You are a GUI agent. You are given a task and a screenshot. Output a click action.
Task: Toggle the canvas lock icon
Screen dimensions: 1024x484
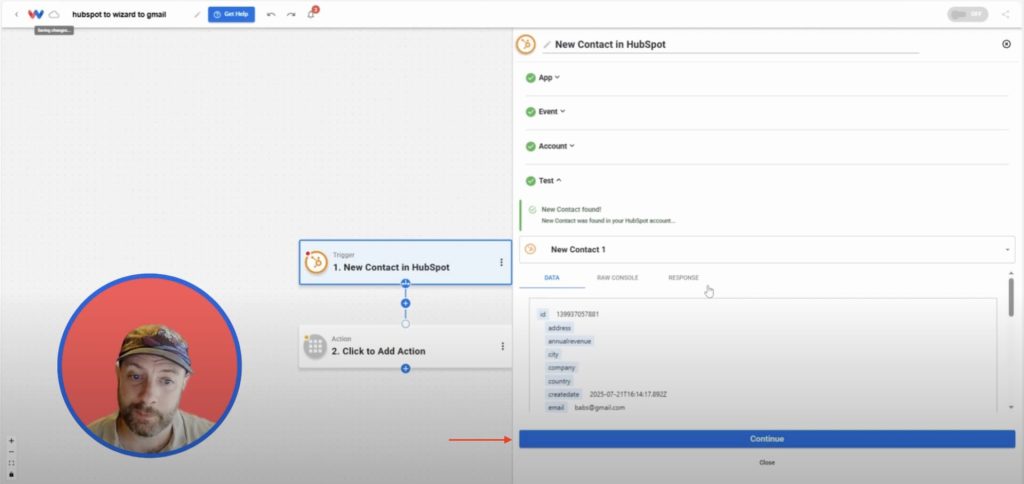coord(11,474)
